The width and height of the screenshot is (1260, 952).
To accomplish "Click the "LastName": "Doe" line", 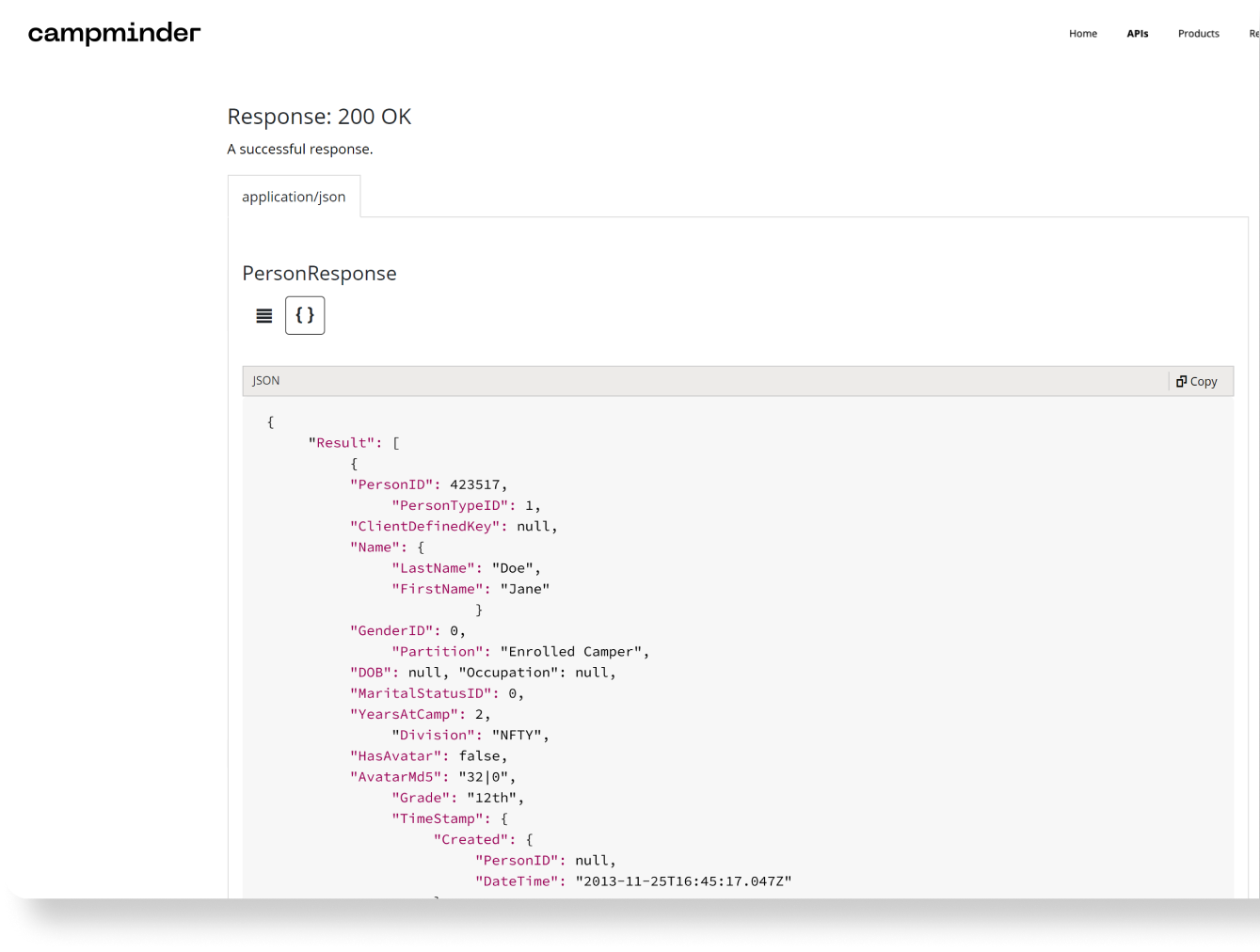I will point(466,568).
